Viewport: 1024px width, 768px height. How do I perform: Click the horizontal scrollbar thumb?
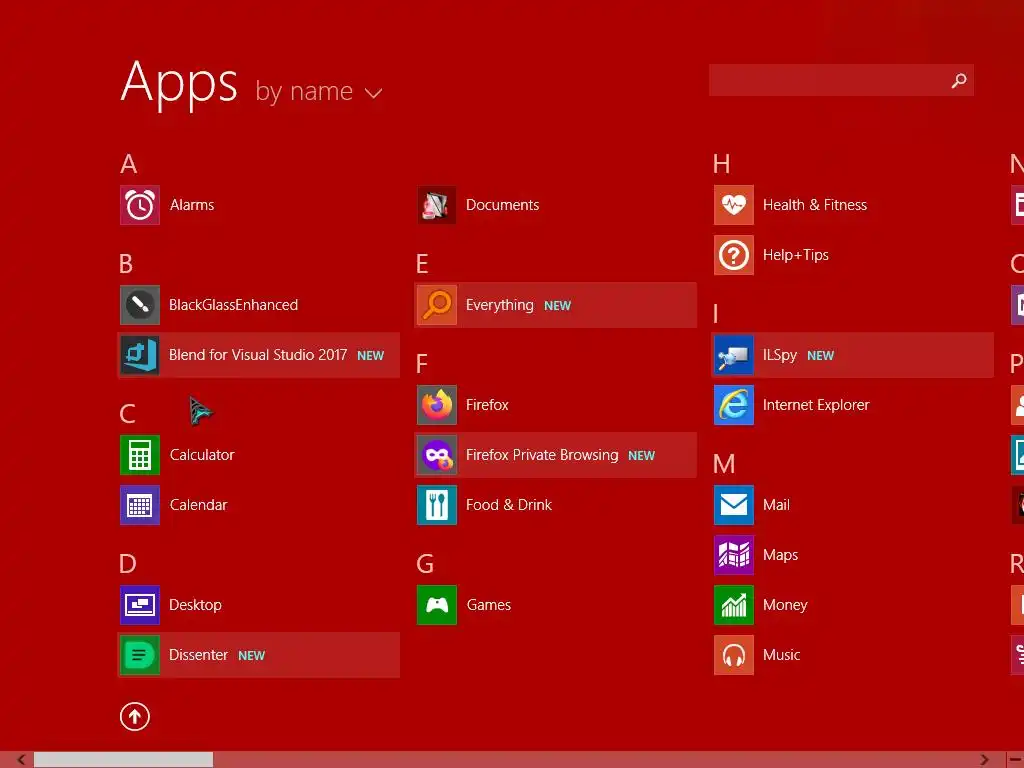(x=123, y=760)
